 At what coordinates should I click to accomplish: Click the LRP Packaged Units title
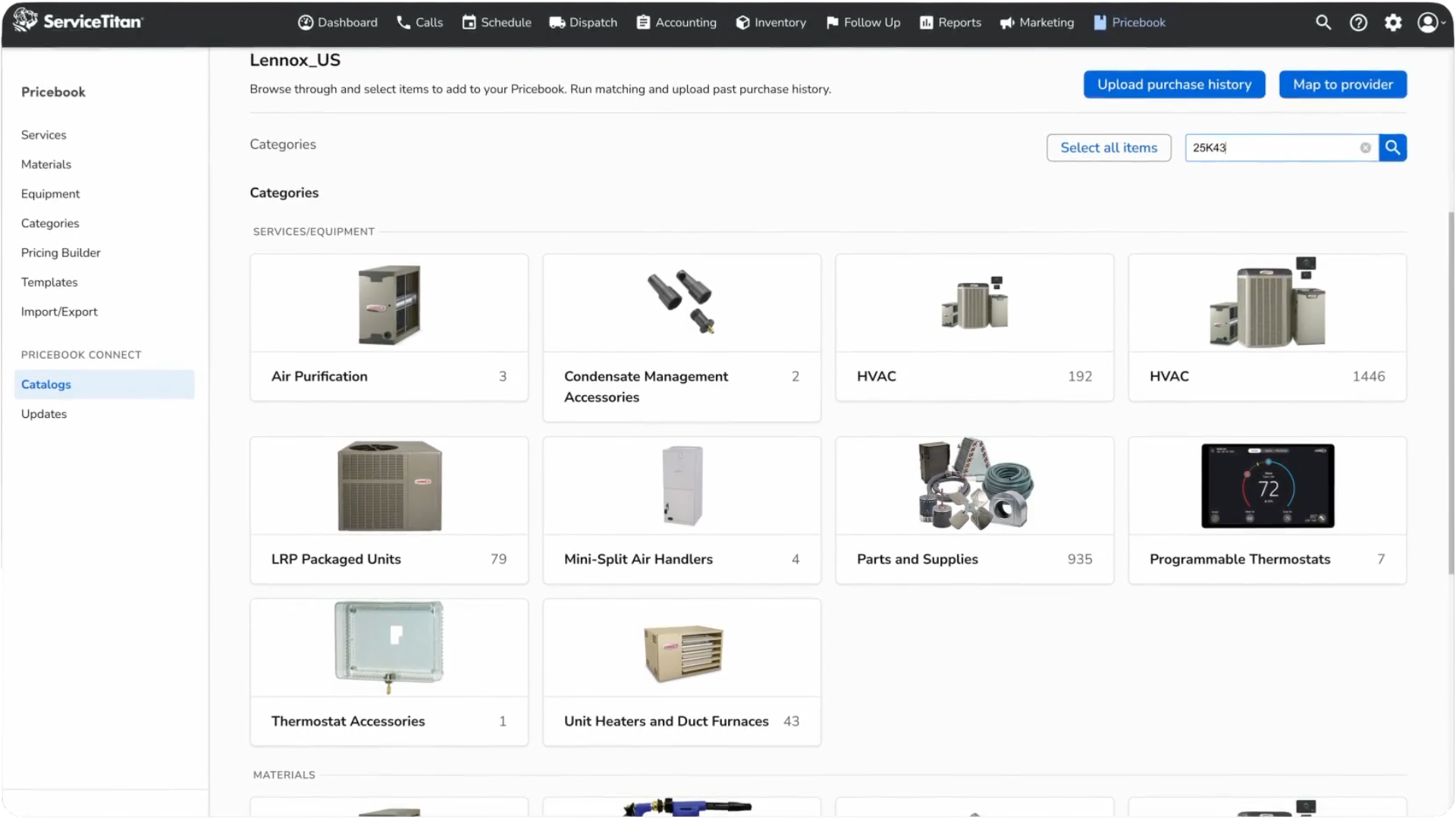(x=336, y=560)
